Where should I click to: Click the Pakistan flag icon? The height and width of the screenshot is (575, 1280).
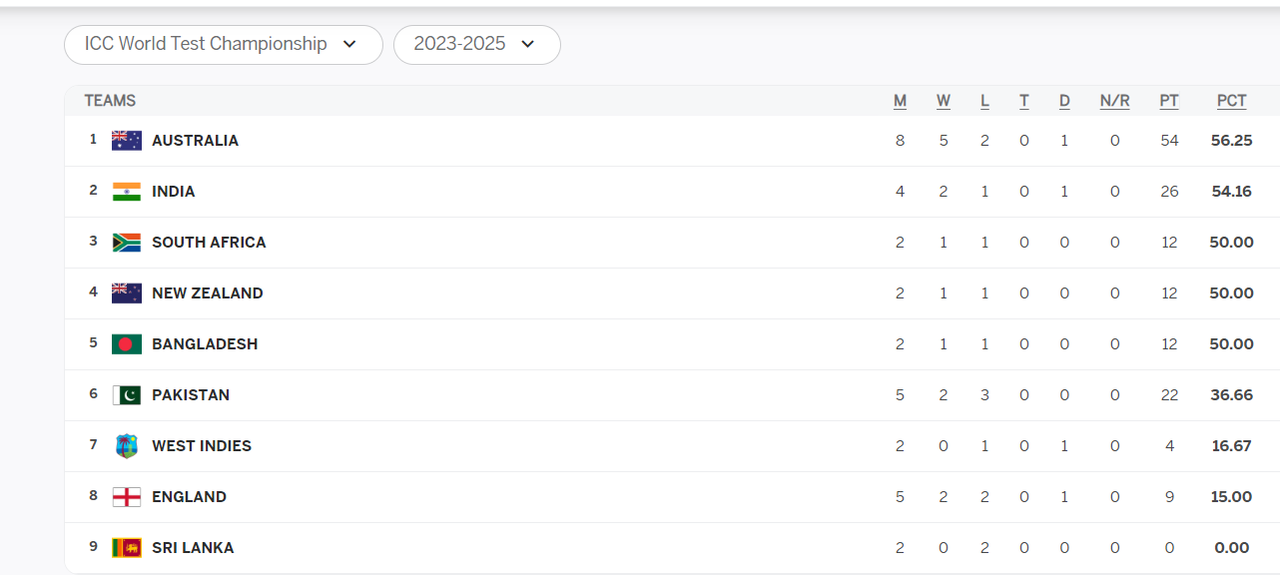pyautogui.click(x=127, y=396)
